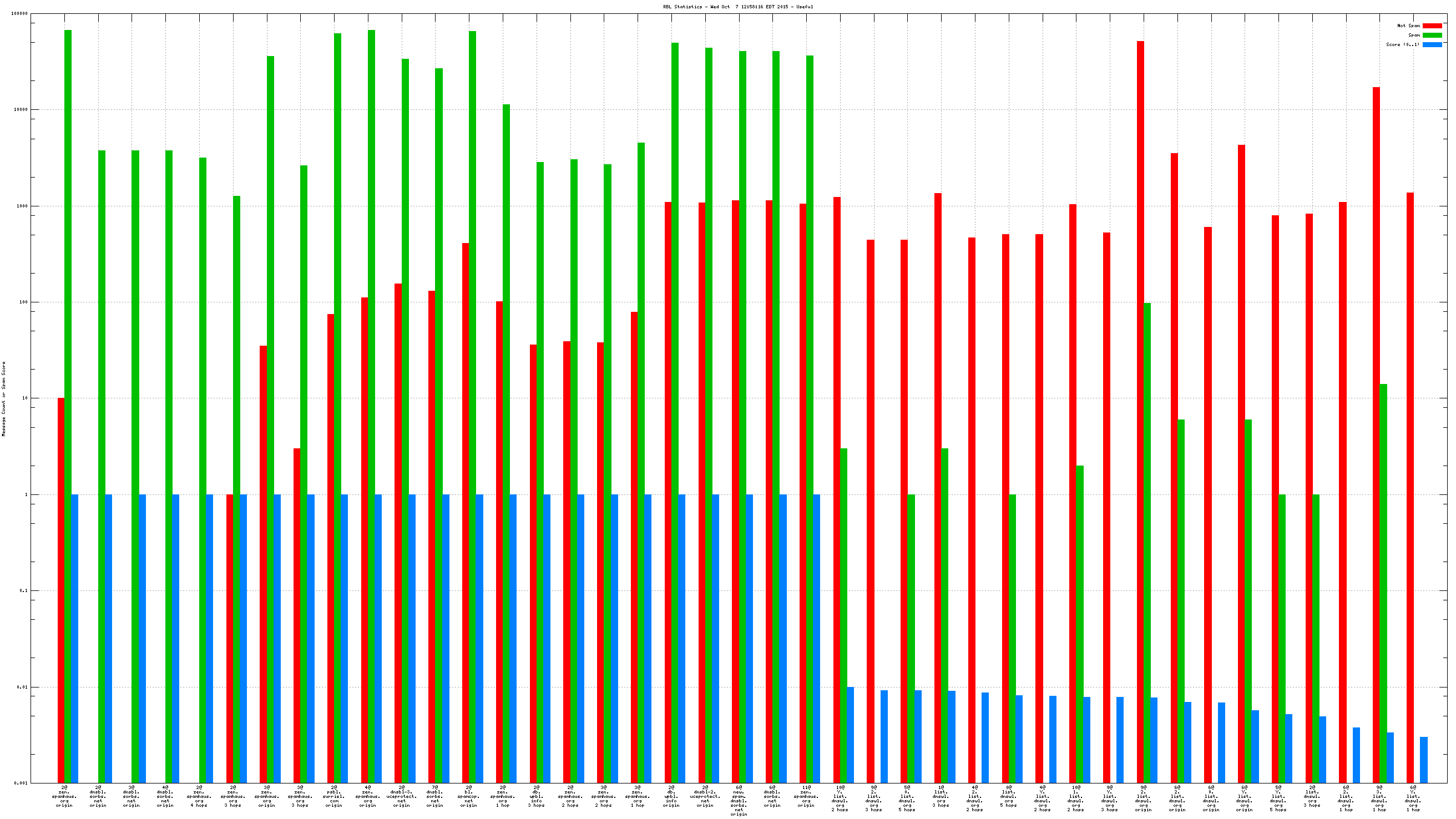The height and width of the screenshot is (819, 1456).
Task: Click the zen.spamhaus.org 4 hops label
Action: 199,796
